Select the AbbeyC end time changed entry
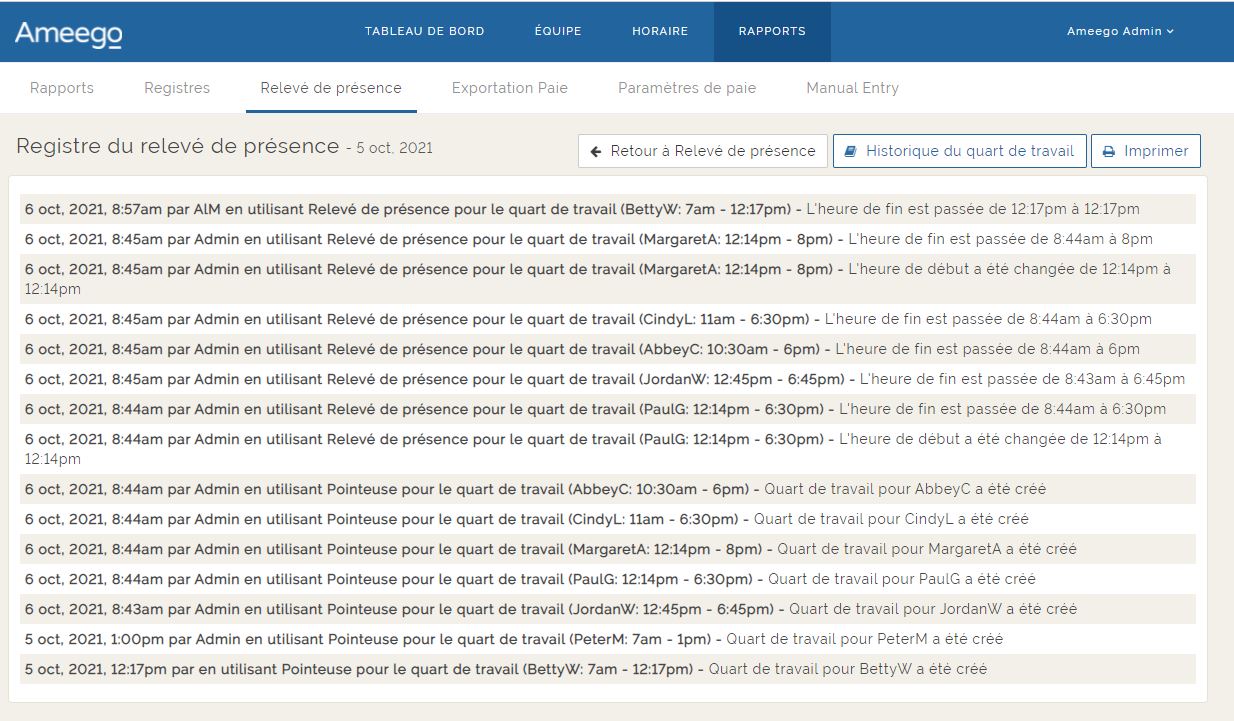 coord(582,349)
